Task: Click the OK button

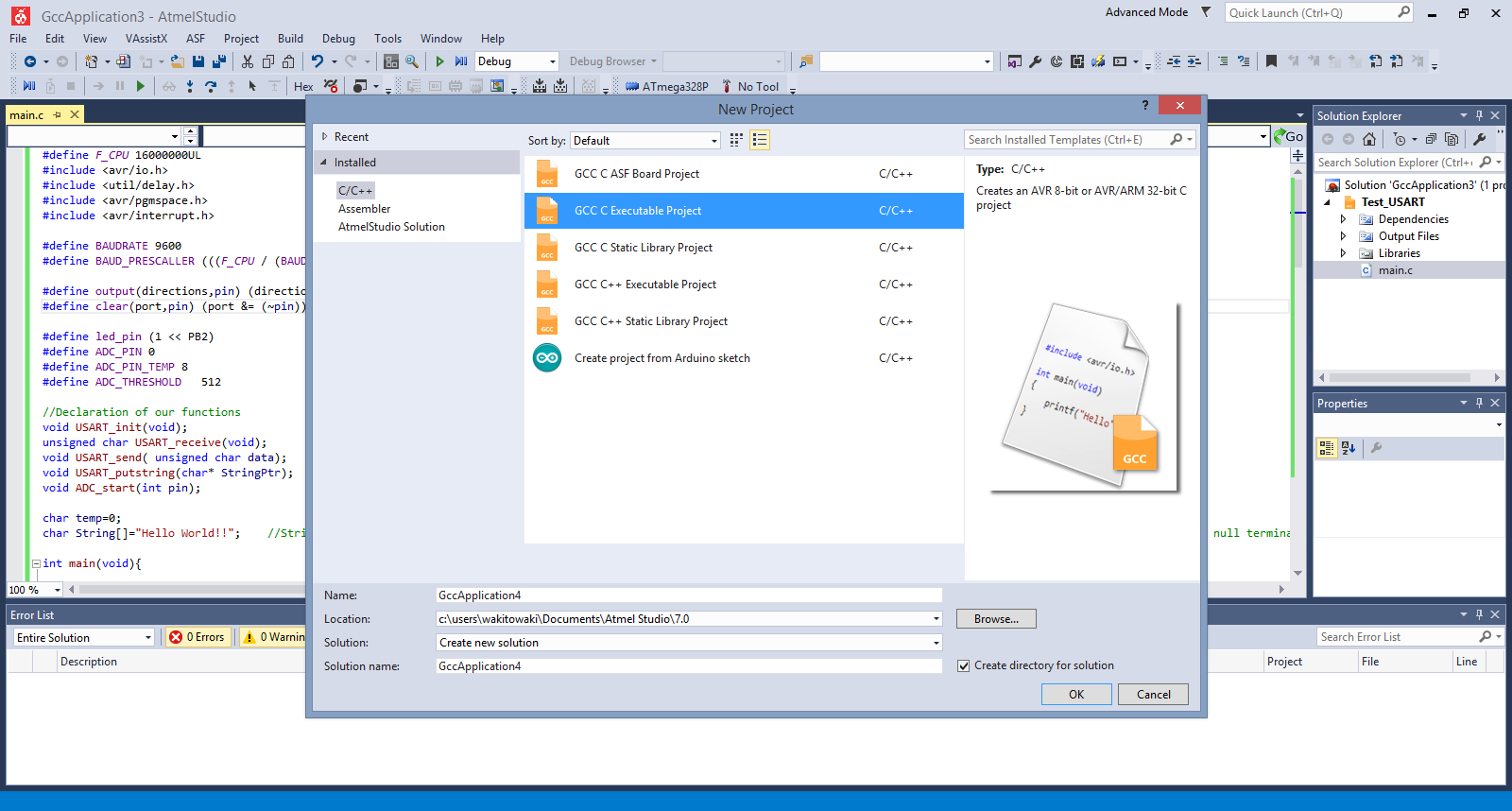Action: point(1076,695)
